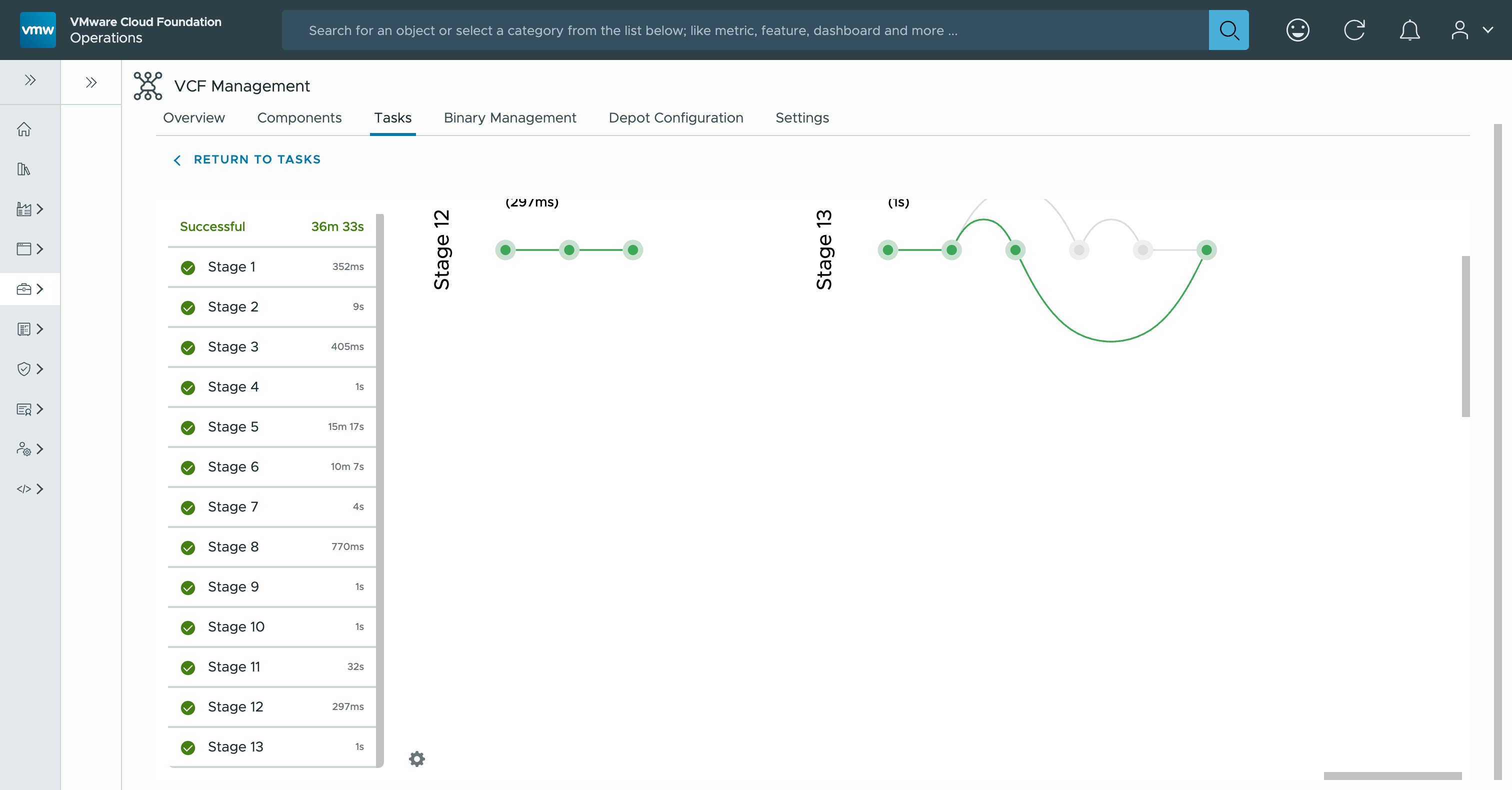
Task: Expand the secondary panel double-chevron
Action: 91,83
